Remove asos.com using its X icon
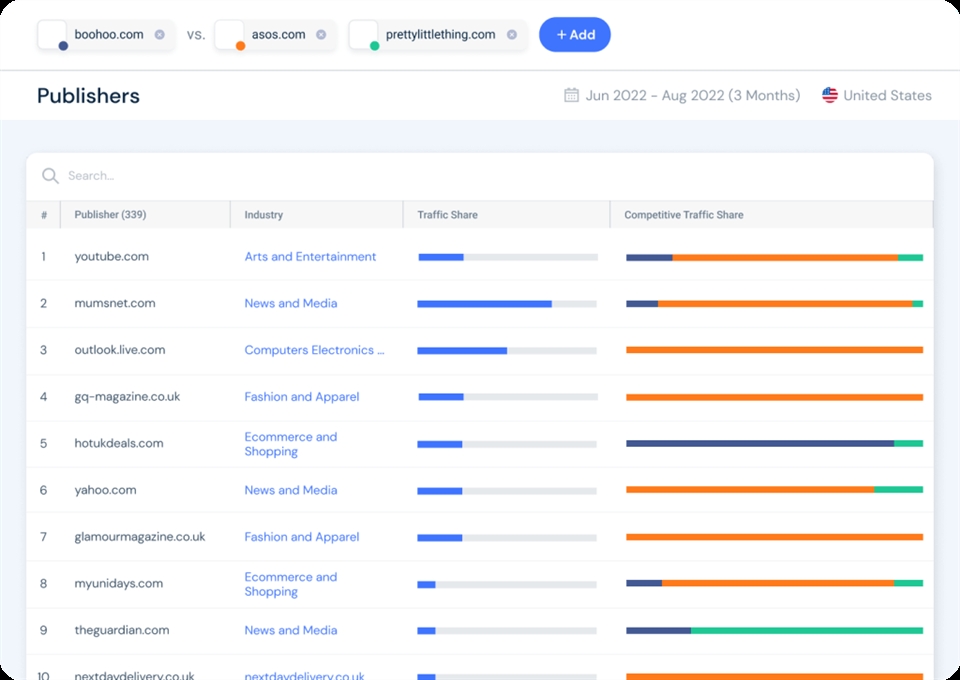 [319, 33]
